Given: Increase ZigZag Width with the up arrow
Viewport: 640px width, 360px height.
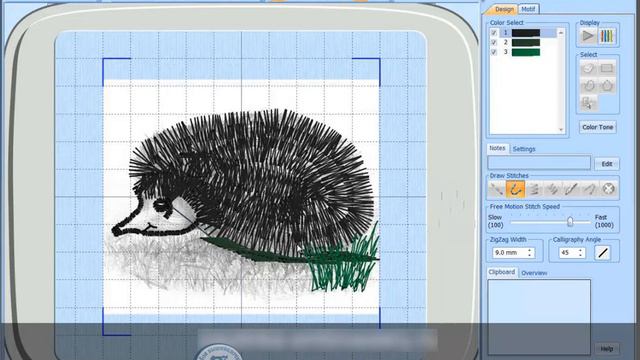Looking at the screenshot, I should tap(529, 250).
